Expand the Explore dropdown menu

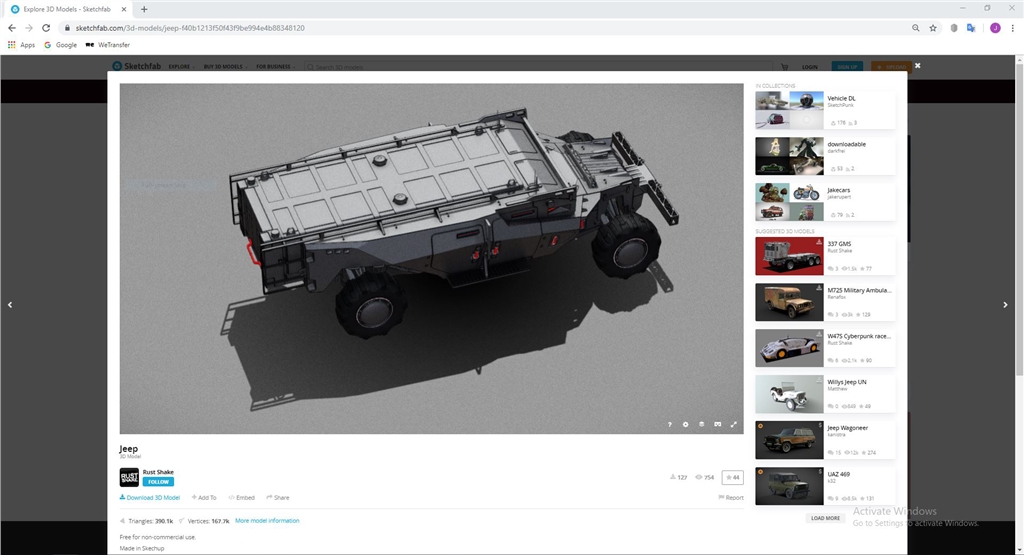tap(181, 67)
